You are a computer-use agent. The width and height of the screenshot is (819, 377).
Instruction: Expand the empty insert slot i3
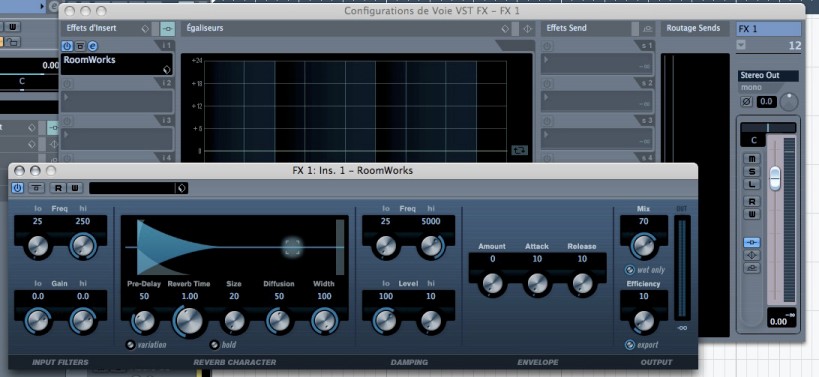pos(66,134)
